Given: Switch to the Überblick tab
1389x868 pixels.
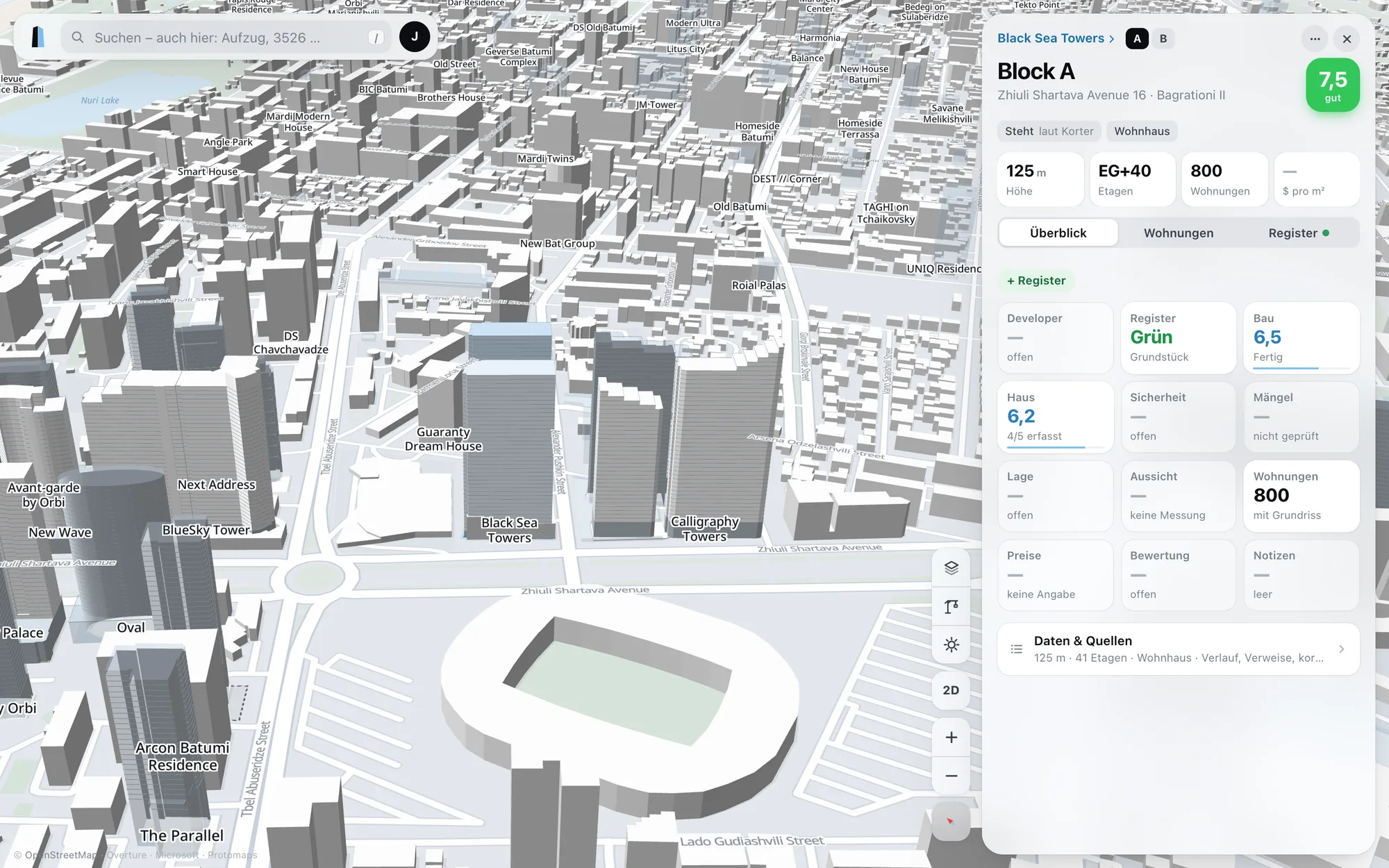Looking at the screenshot, I should tap(1058, 233).
